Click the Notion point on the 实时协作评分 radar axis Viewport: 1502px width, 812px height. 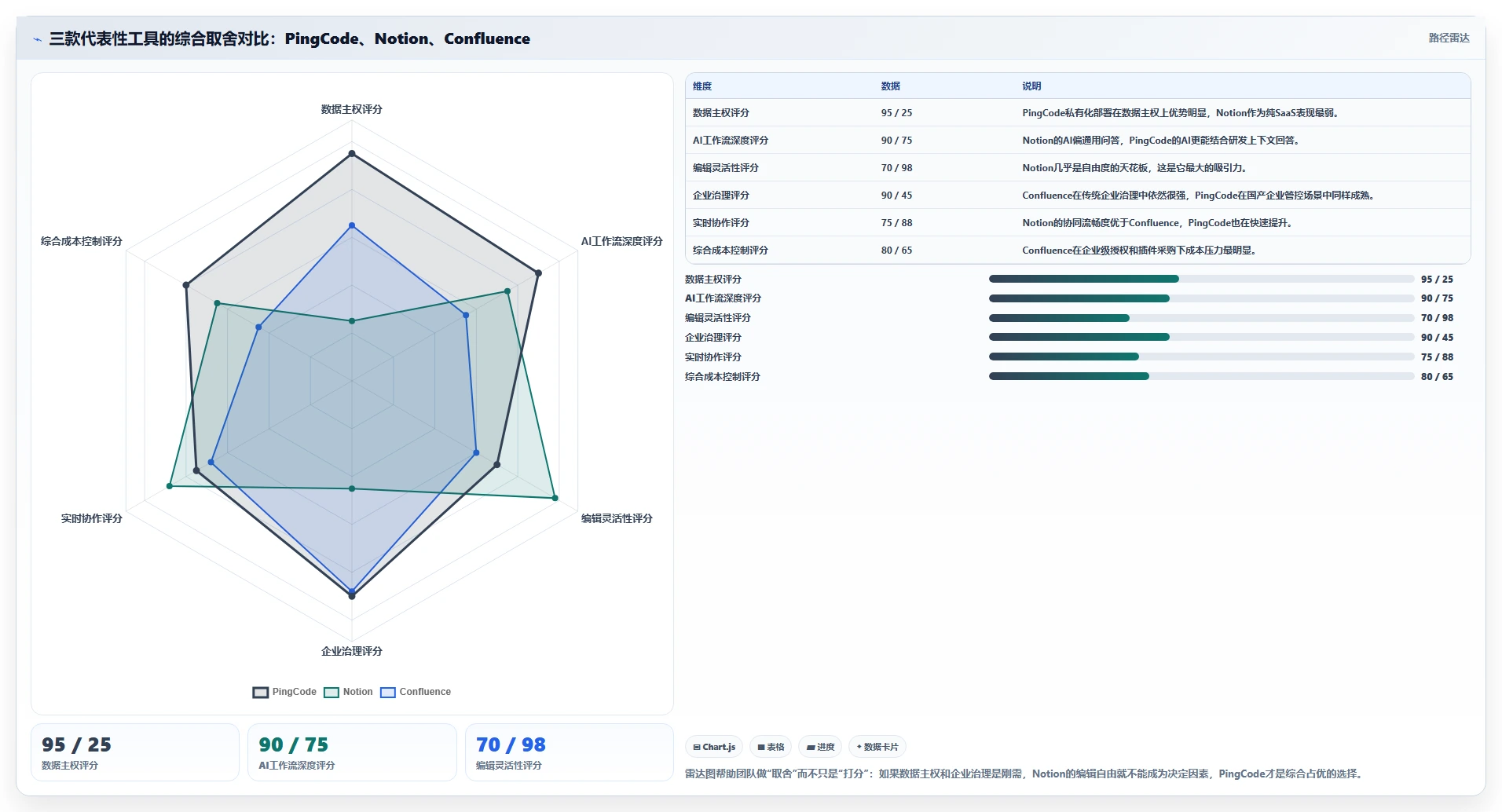point(170,487)
